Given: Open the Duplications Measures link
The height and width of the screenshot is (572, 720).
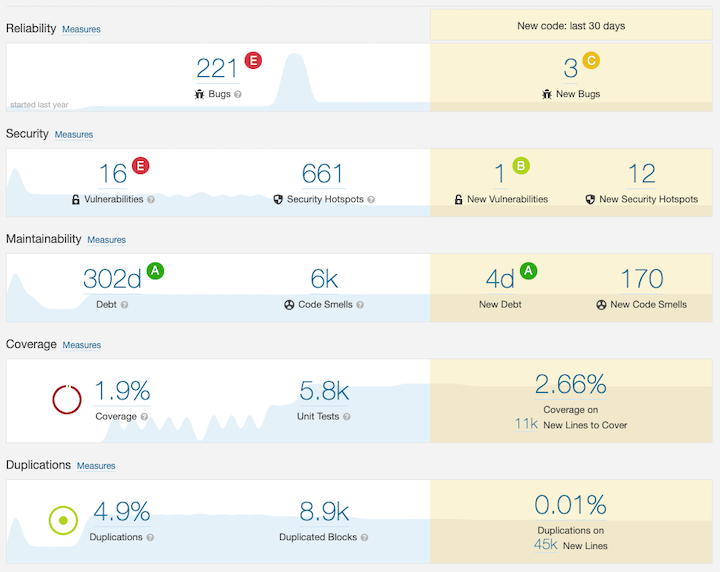Looking at the screenshot, I should (x=96, y=466).
